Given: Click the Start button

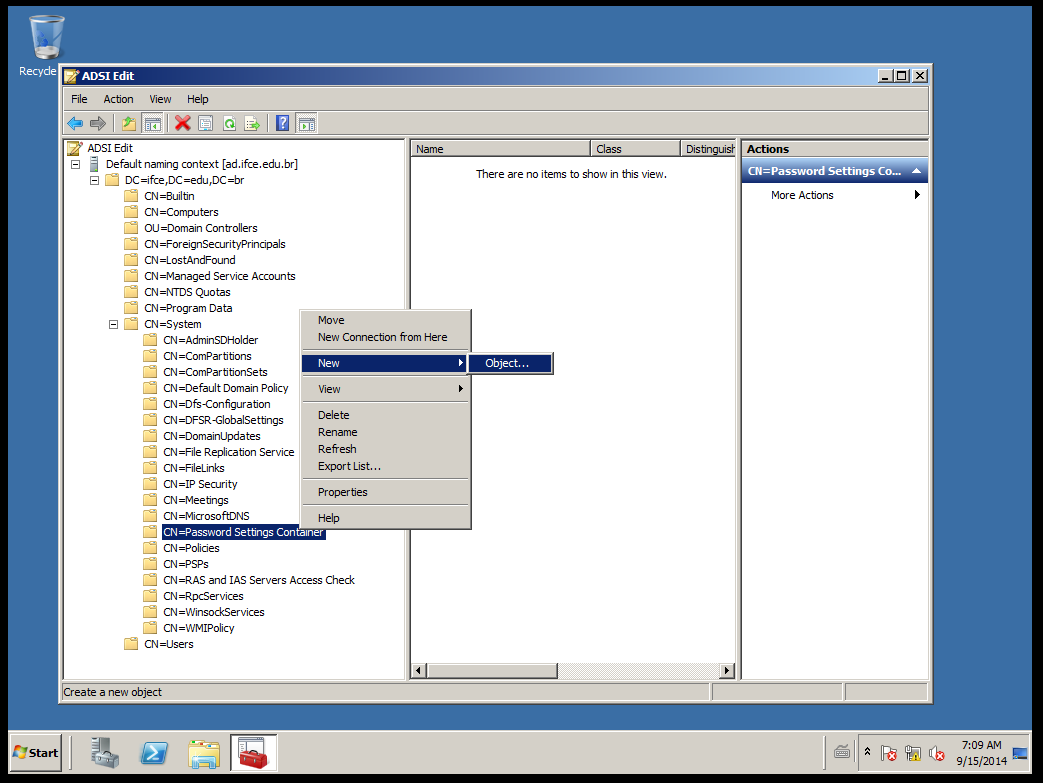Looking at the screenshot, I should [36, 753].
